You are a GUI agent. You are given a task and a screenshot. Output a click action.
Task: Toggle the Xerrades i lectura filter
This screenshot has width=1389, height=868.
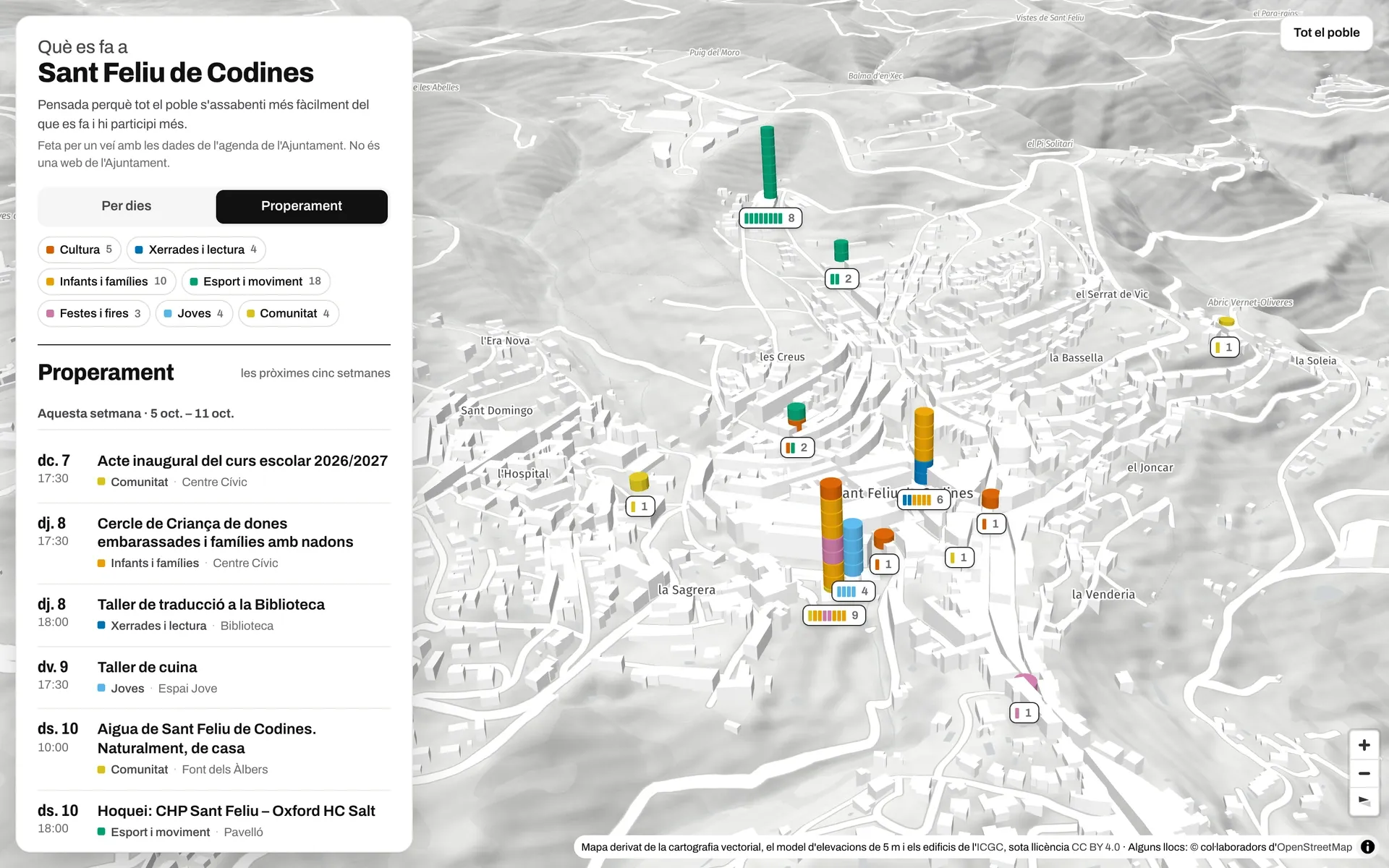click(x=196, y=250)
